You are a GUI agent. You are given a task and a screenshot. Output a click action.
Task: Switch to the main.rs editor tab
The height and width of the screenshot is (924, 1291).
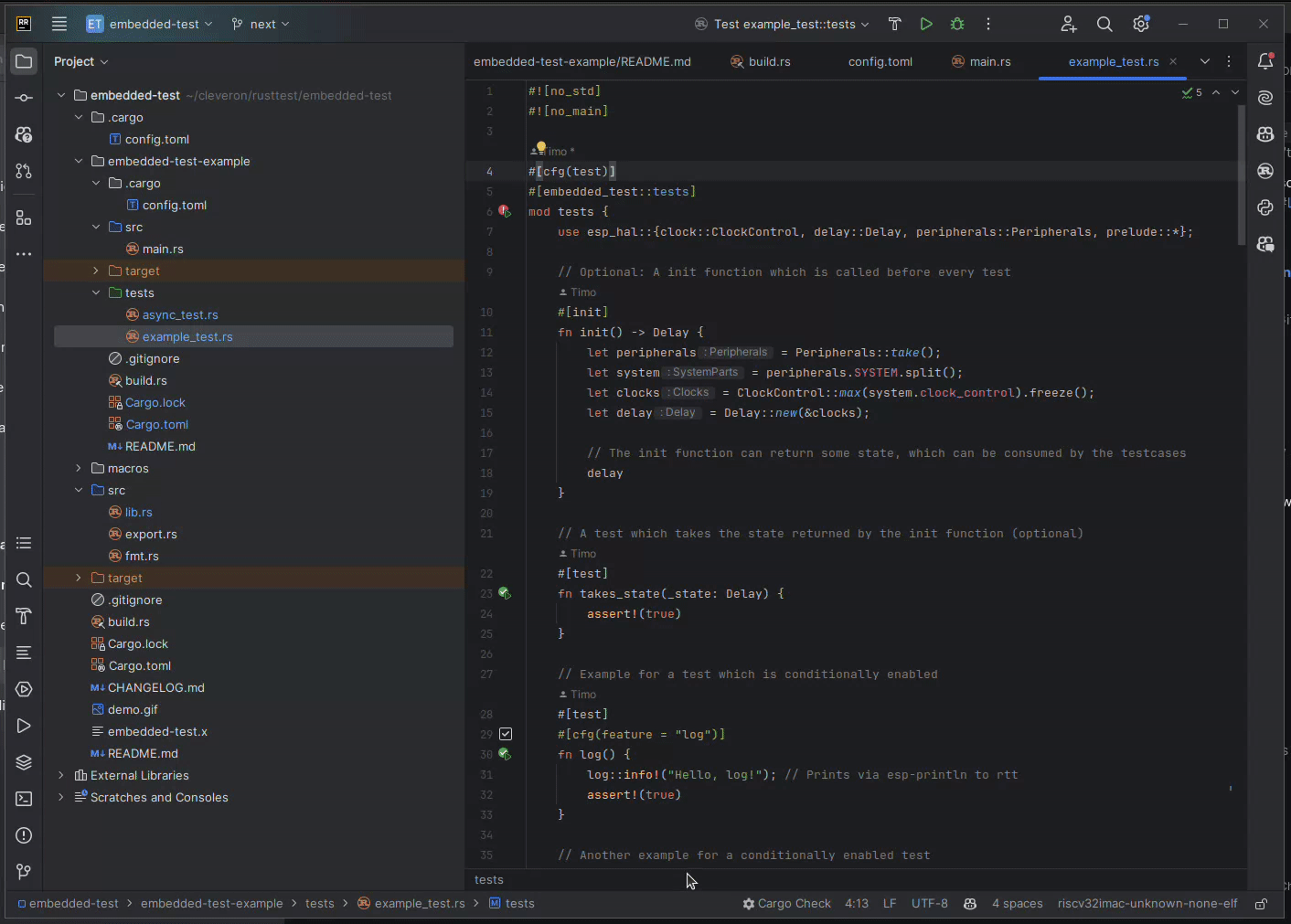(x=981, y=61)
